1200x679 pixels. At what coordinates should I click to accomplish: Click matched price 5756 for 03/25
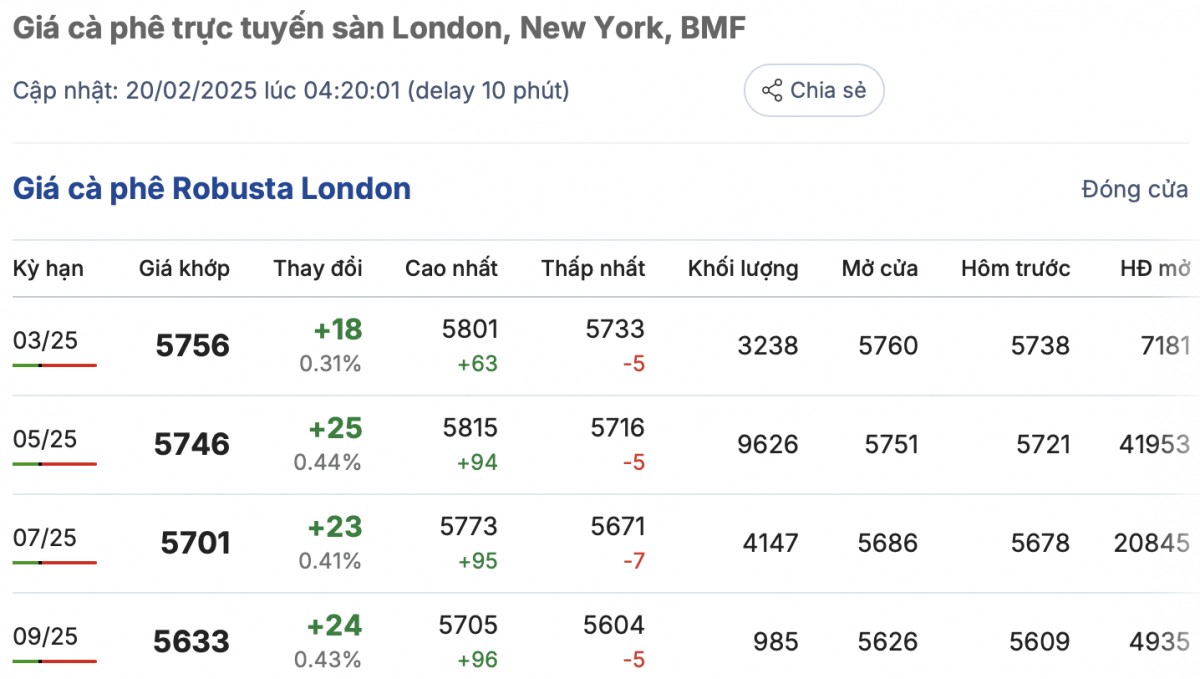(x=193, y=346)
